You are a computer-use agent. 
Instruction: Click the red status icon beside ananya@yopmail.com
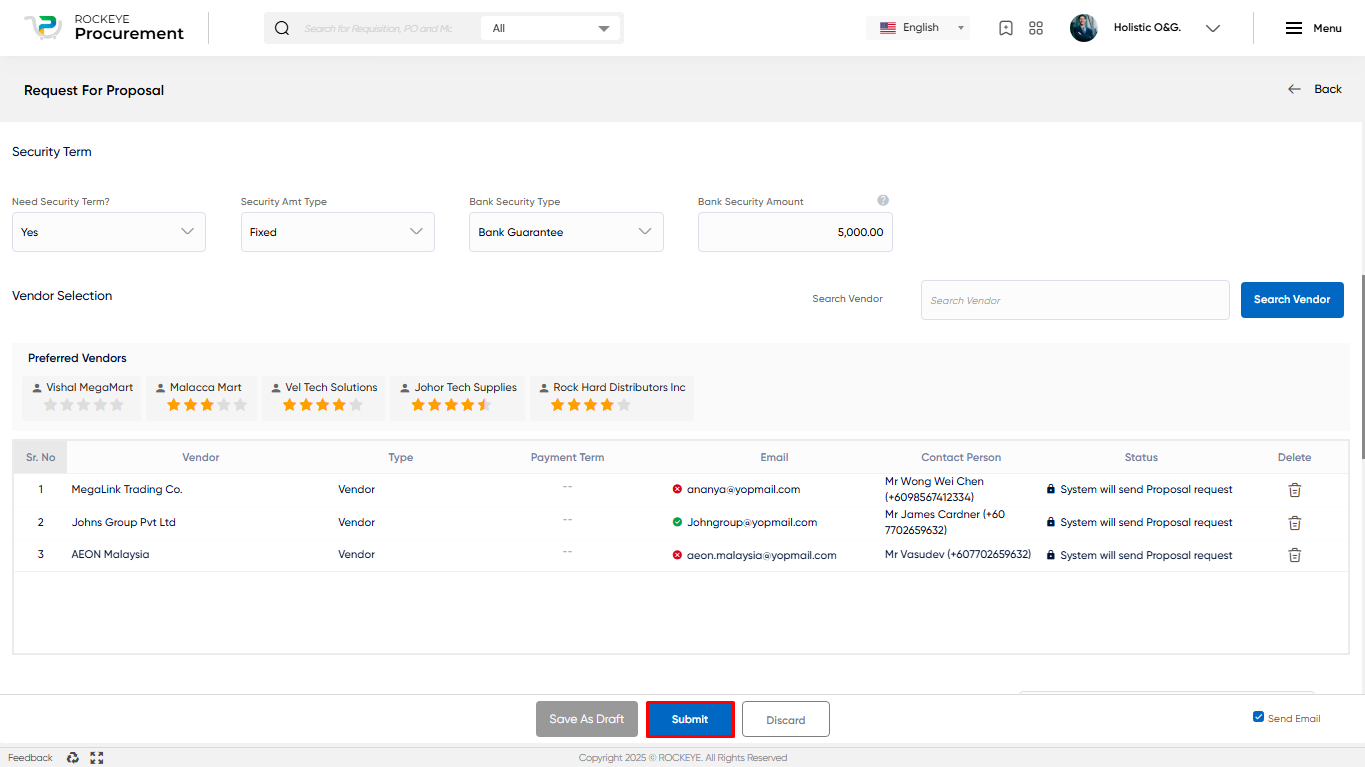coord(677,489)
